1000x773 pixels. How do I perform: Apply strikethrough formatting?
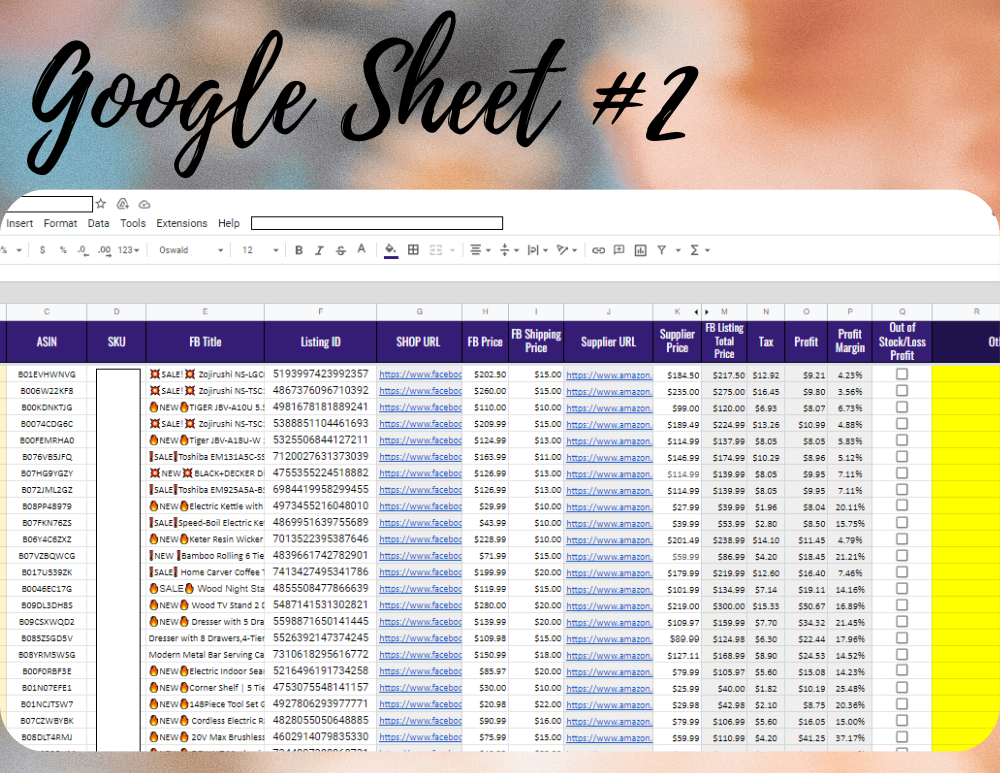(341, 250)
